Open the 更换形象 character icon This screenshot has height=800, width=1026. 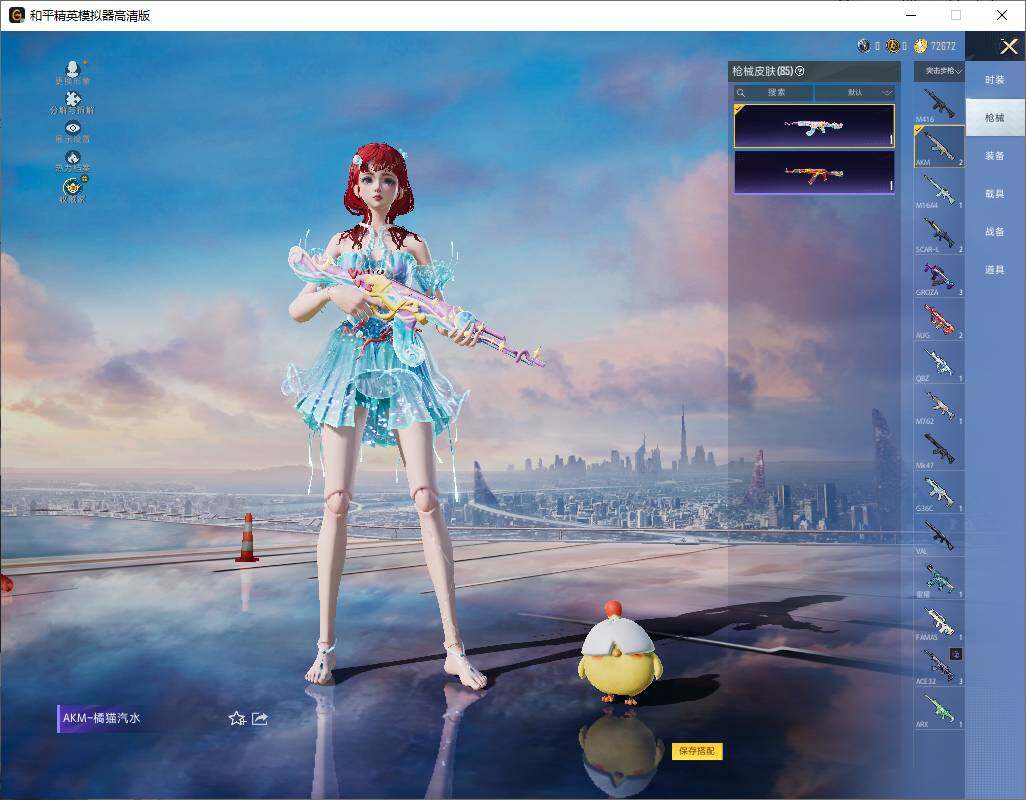click(x=73, y=71)
